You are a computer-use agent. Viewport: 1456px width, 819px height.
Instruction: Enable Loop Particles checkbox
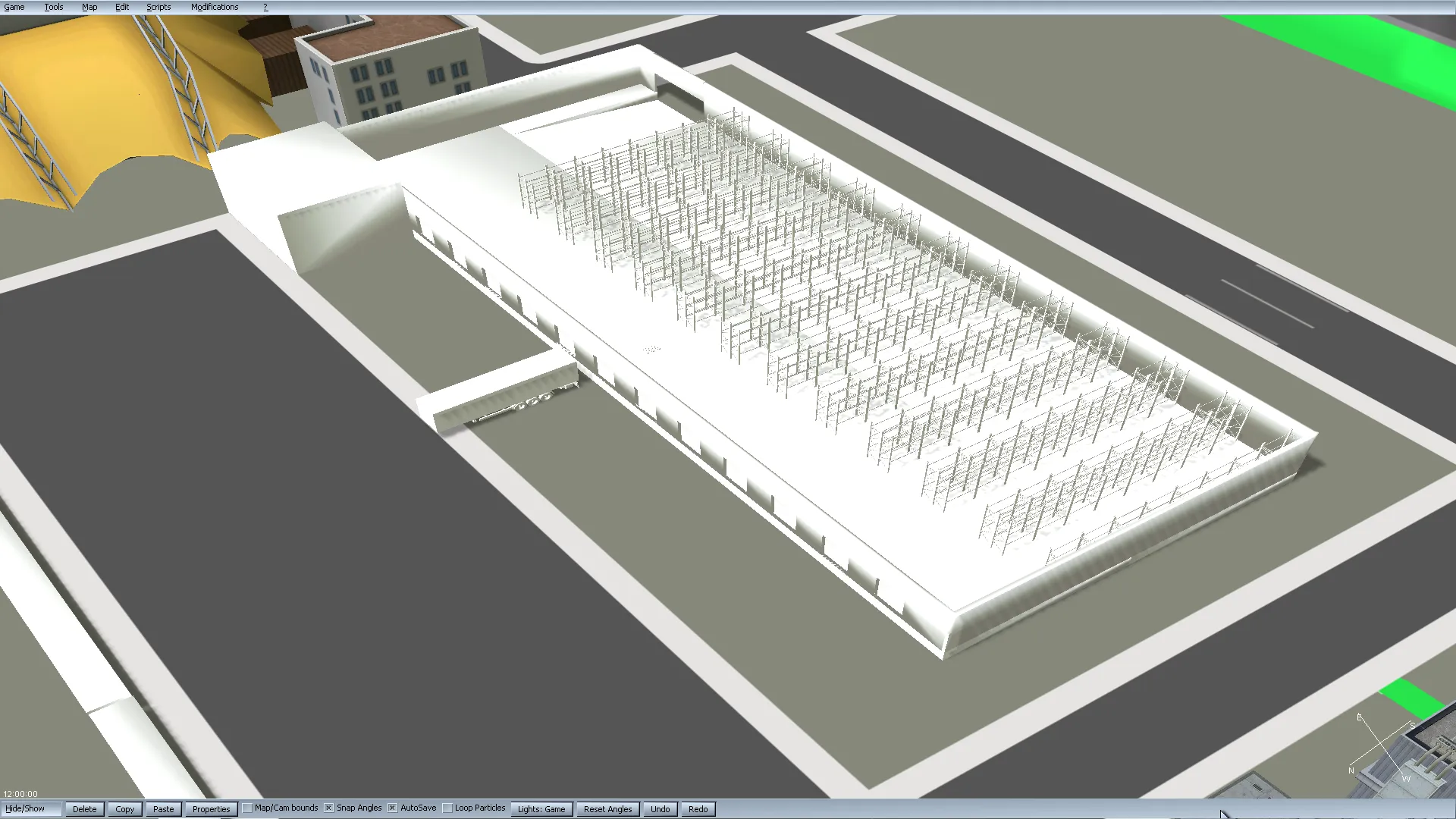(x=447, y=808)
